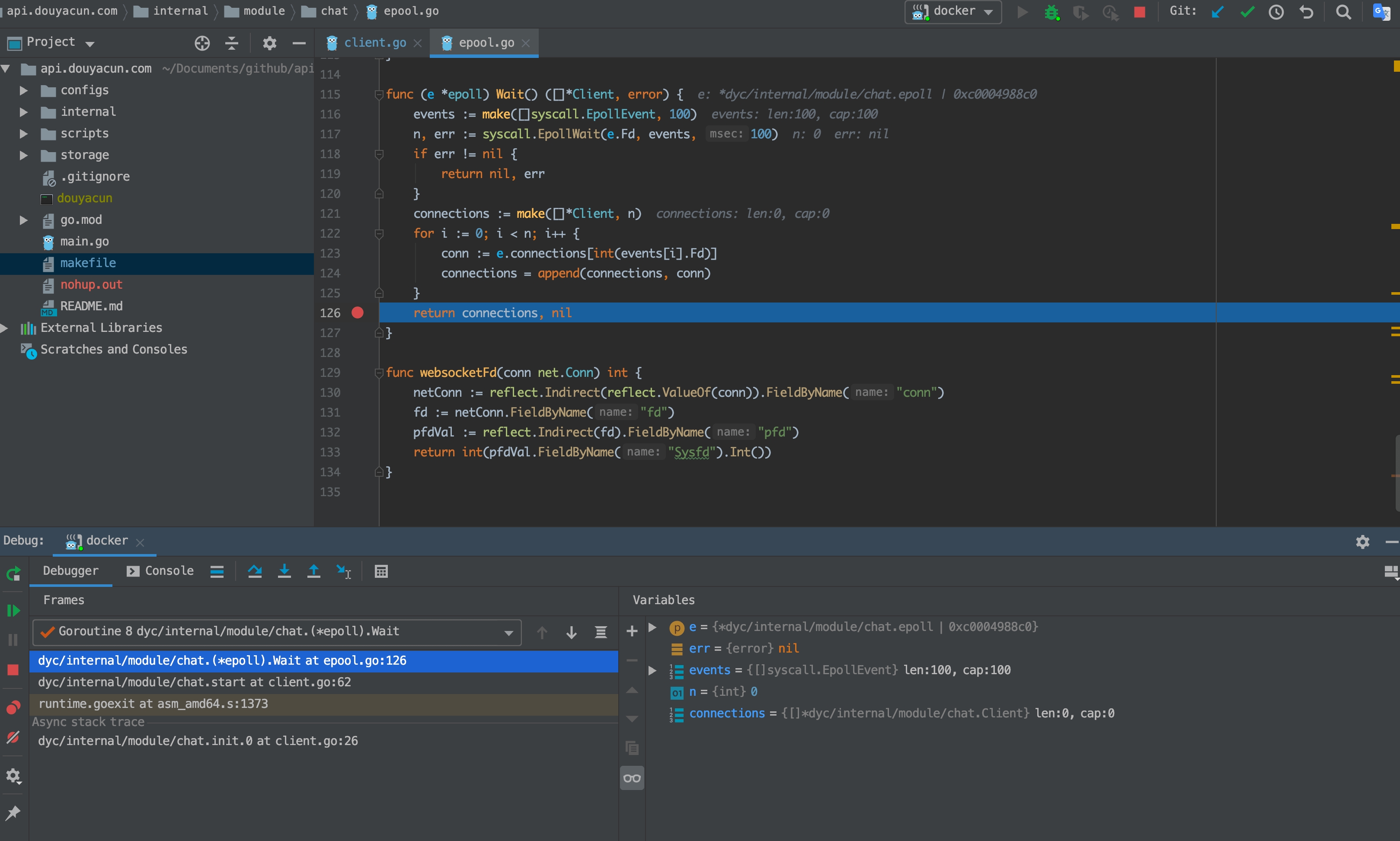
Task: Open chat in the breadcrumb navigation
Action: pyautogui.click(x=334, y=10)
